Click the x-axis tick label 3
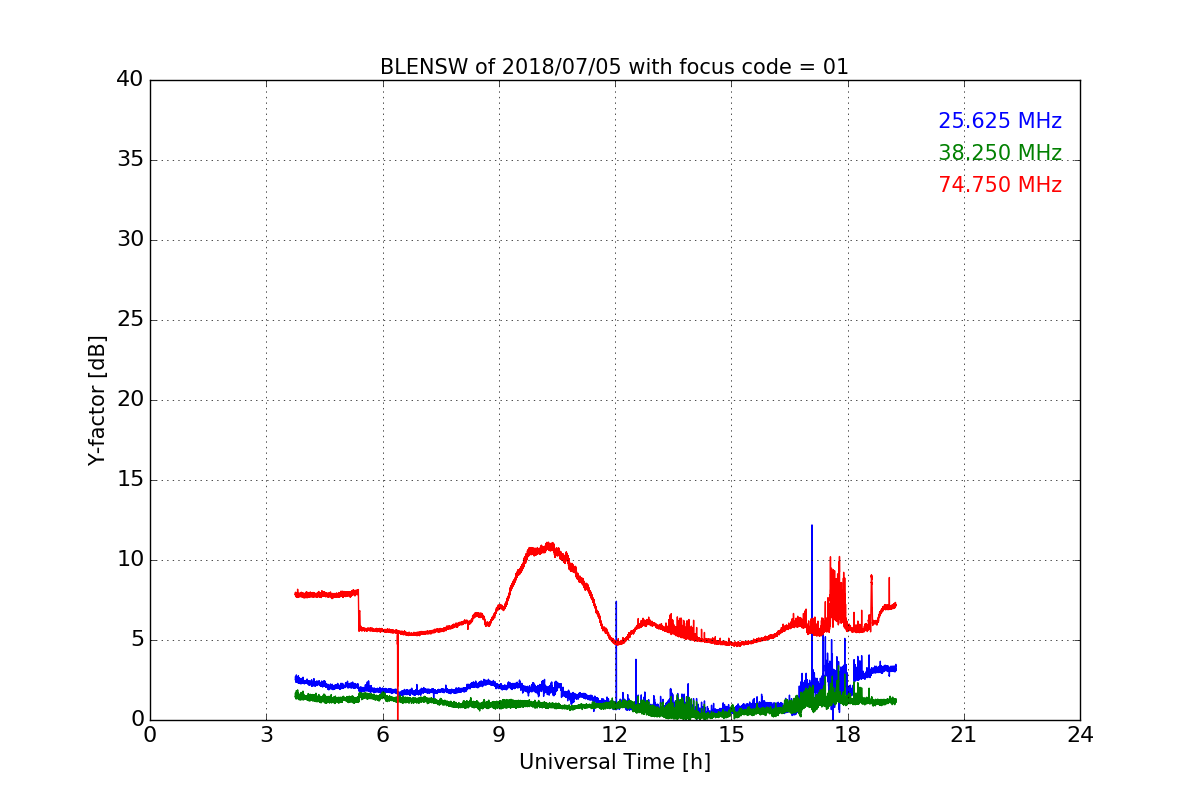 pos(266,735)
